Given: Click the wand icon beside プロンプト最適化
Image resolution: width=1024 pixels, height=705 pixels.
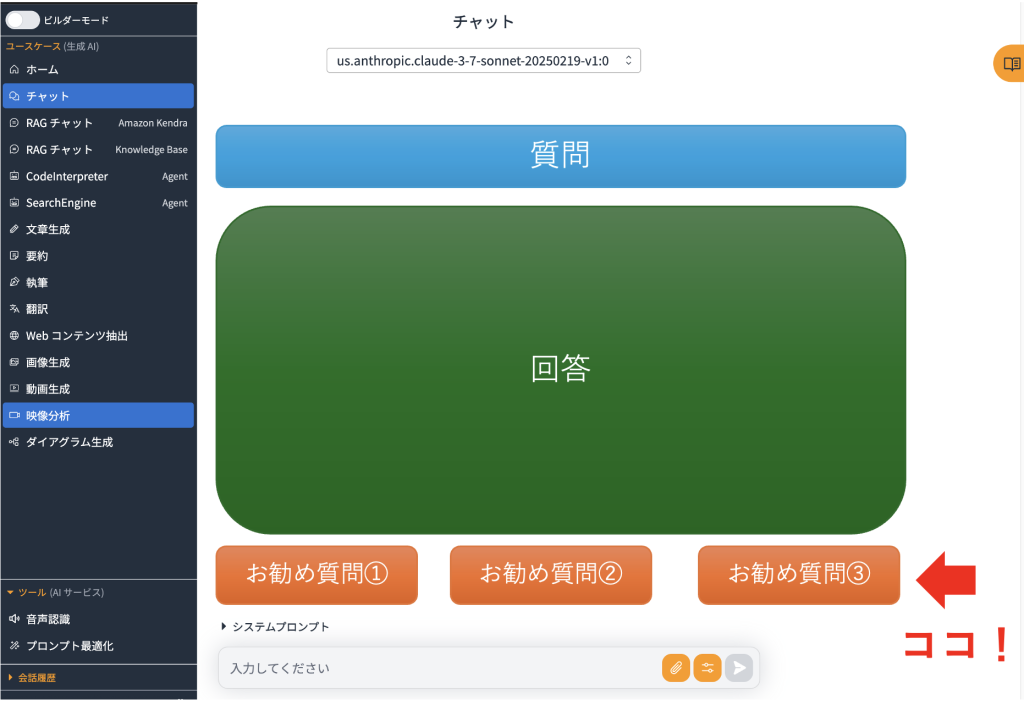Looking at the screenshot, I should click(x=14, y=646).
